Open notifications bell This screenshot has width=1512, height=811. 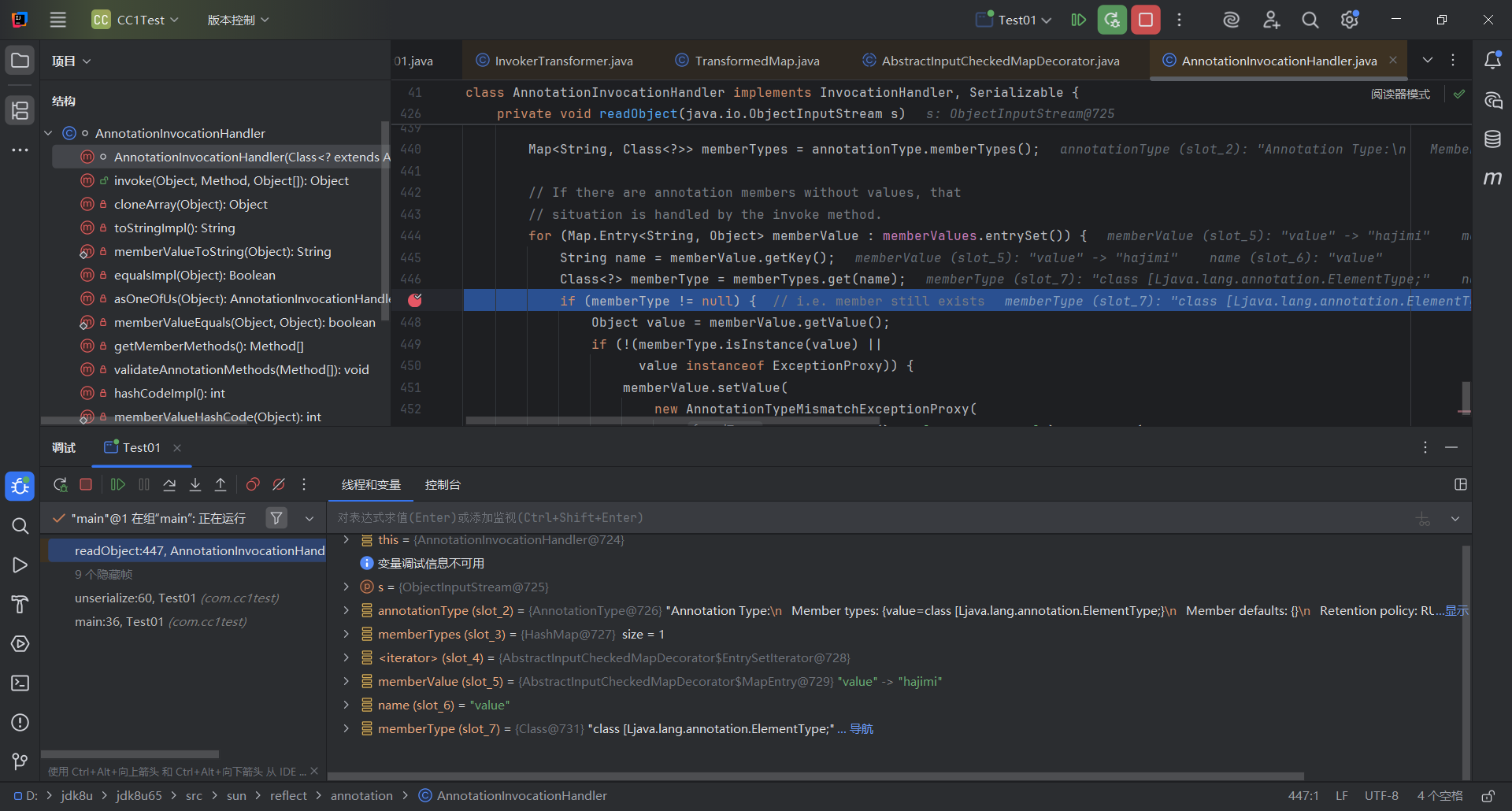click(x=1492, y=61)
